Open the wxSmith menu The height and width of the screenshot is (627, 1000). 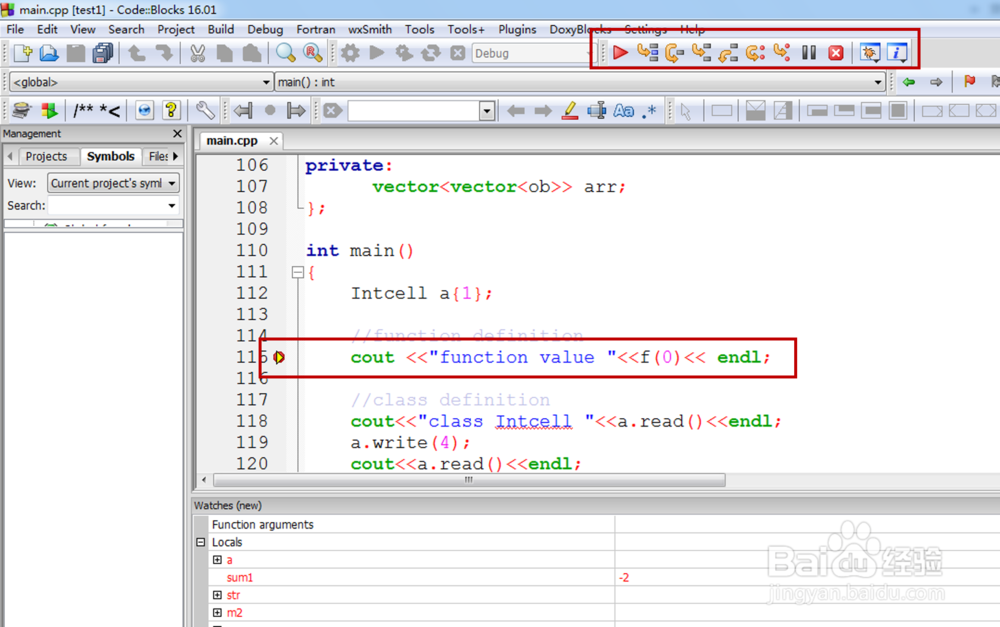[x=370, y=29]
